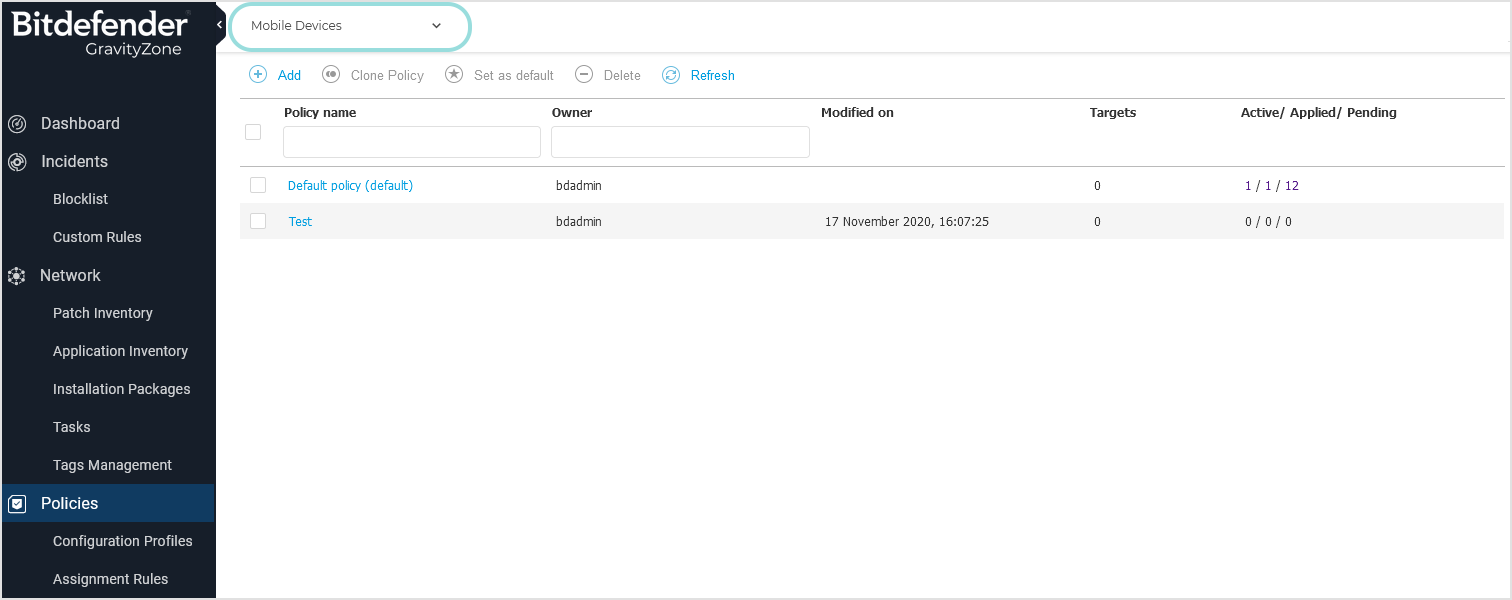Image resolution: width=1512 pixels, height=600 pixels.
Task: Go to Assignment Rules in the sidebar
Action: [110, 579]
